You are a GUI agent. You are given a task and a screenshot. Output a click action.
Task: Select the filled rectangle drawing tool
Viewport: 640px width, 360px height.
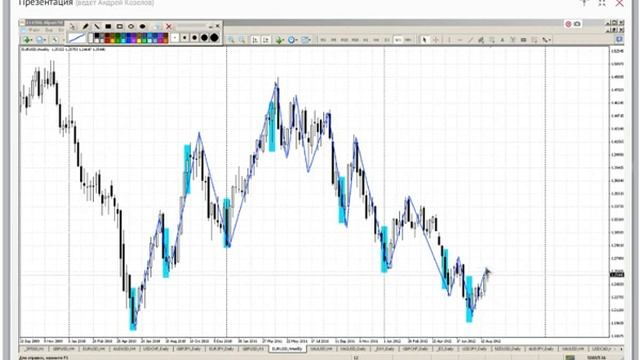coord(108,26)
